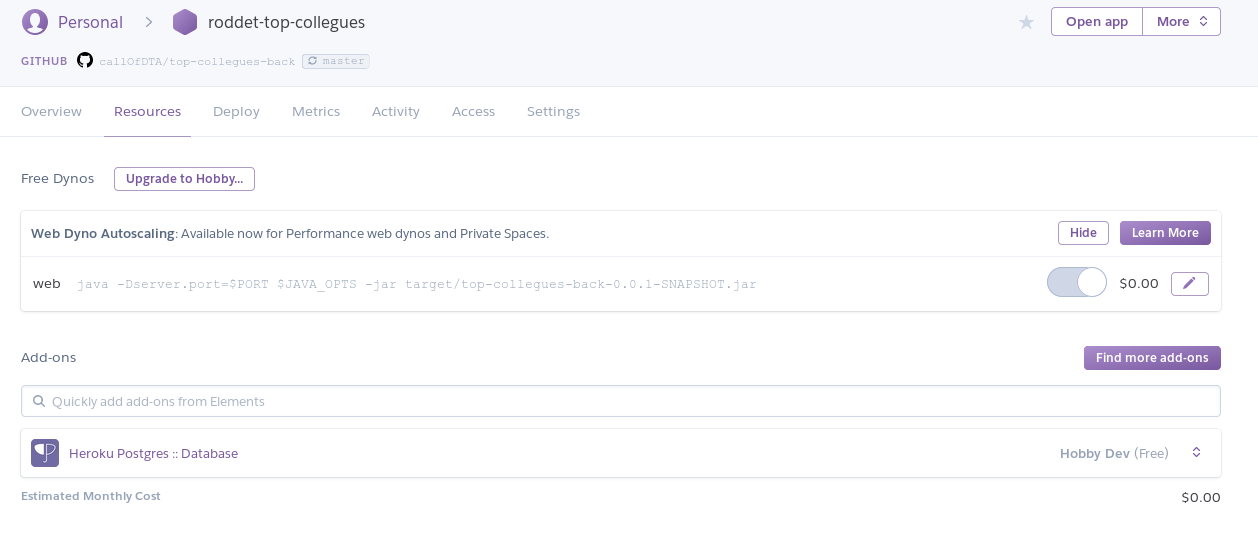Click the Estimated Monthly Cost label
The height and width of the screenshot is (537, 1258).
[91, 496]
